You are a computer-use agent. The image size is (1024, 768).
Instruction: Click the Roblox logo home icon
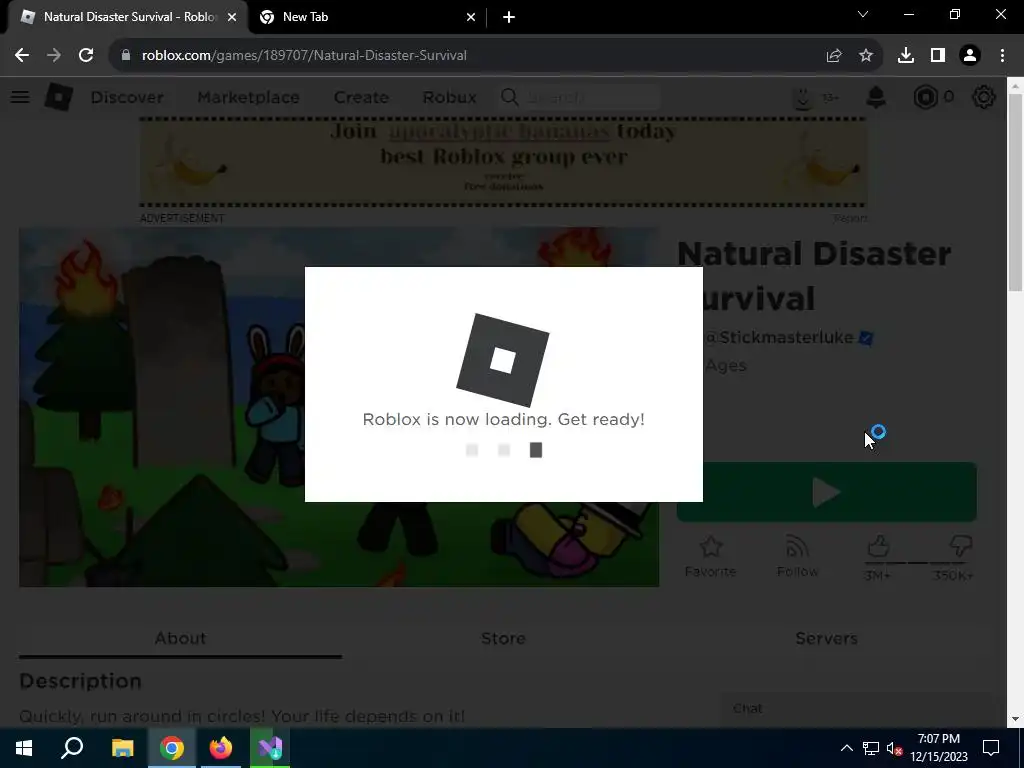(x=59, y=97)
